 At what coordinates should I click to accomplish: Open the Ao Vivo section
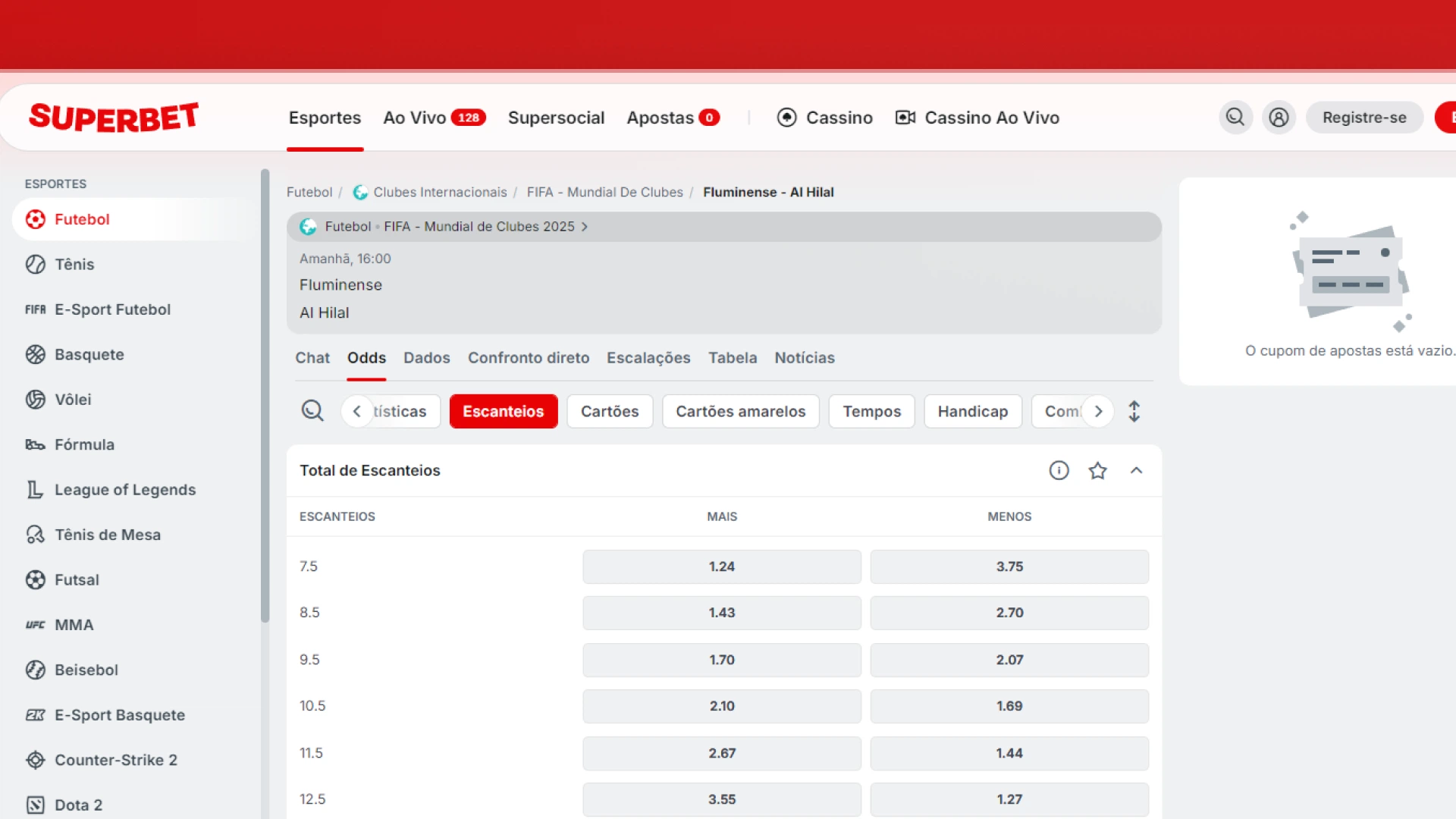click(435, 118)
